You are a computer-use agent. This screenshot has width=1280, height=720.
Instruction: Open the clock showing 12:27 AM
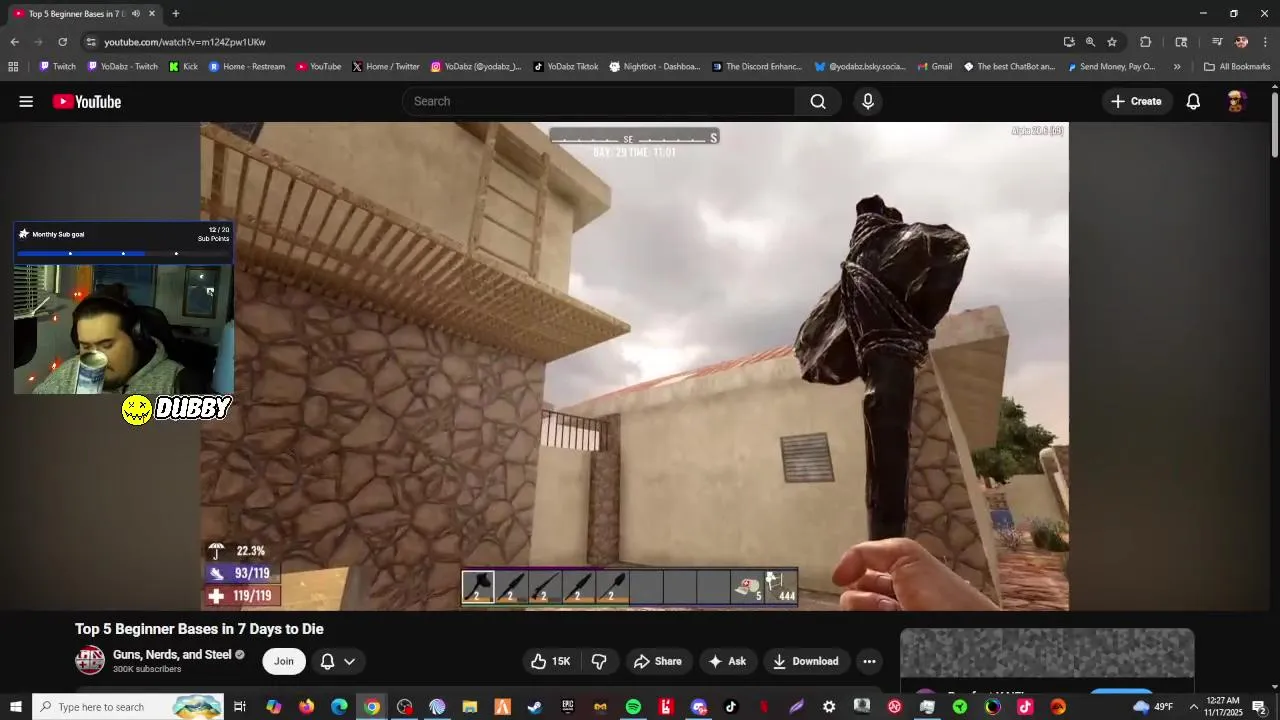tap(1224, 707)
